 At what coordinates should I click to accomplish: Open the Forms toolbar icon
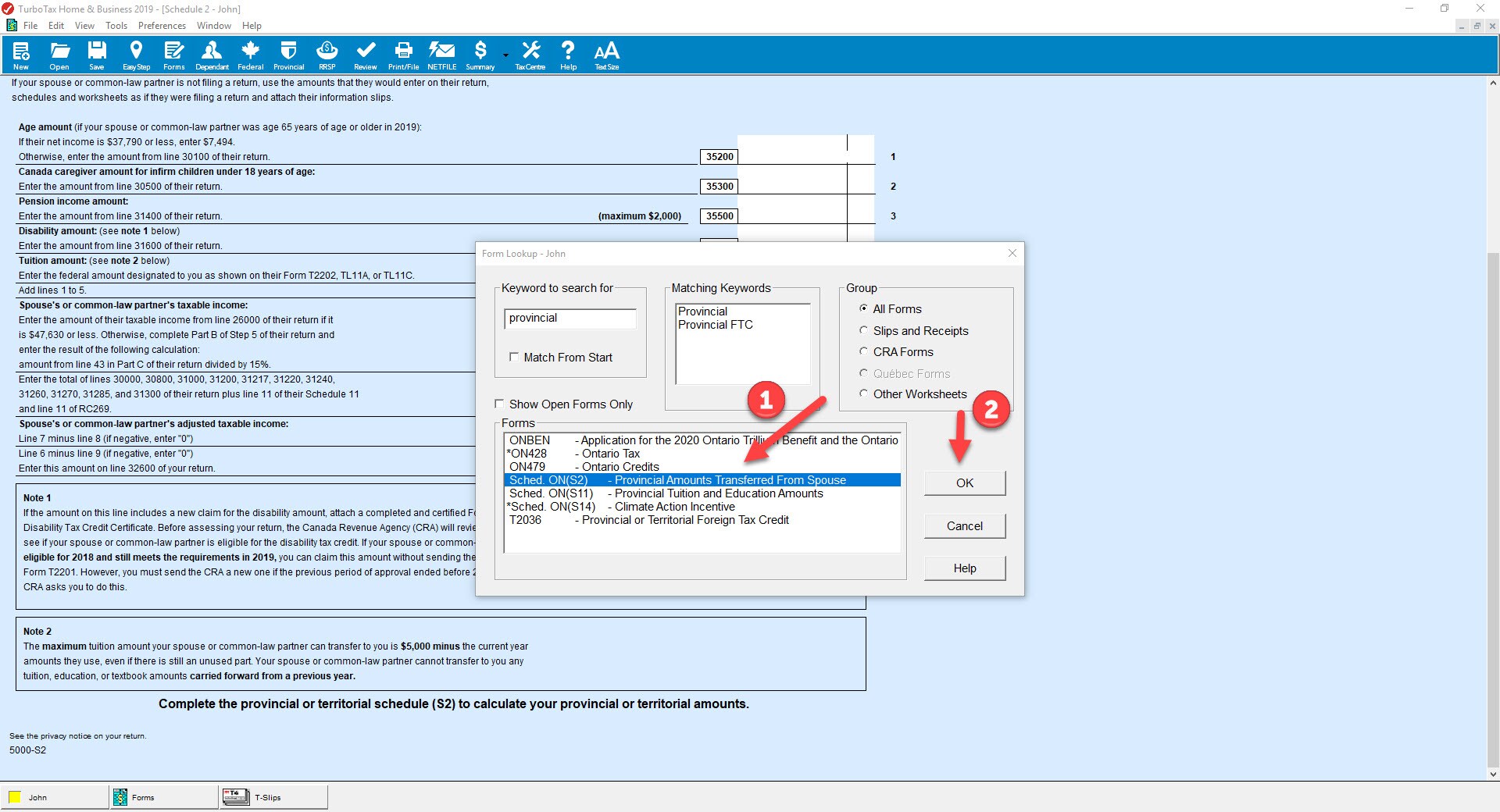pyautogui.click(x=173, y=55)
